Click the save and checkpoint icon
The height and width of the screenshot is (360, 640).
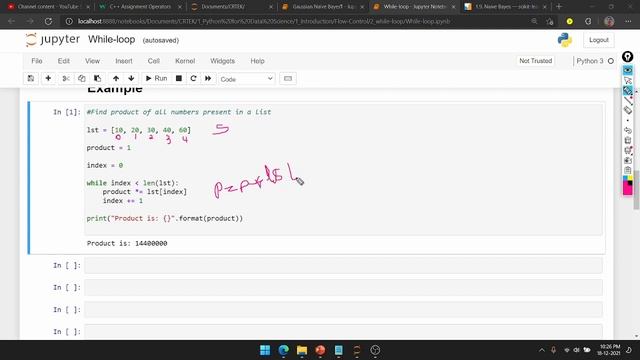(31, 78)
